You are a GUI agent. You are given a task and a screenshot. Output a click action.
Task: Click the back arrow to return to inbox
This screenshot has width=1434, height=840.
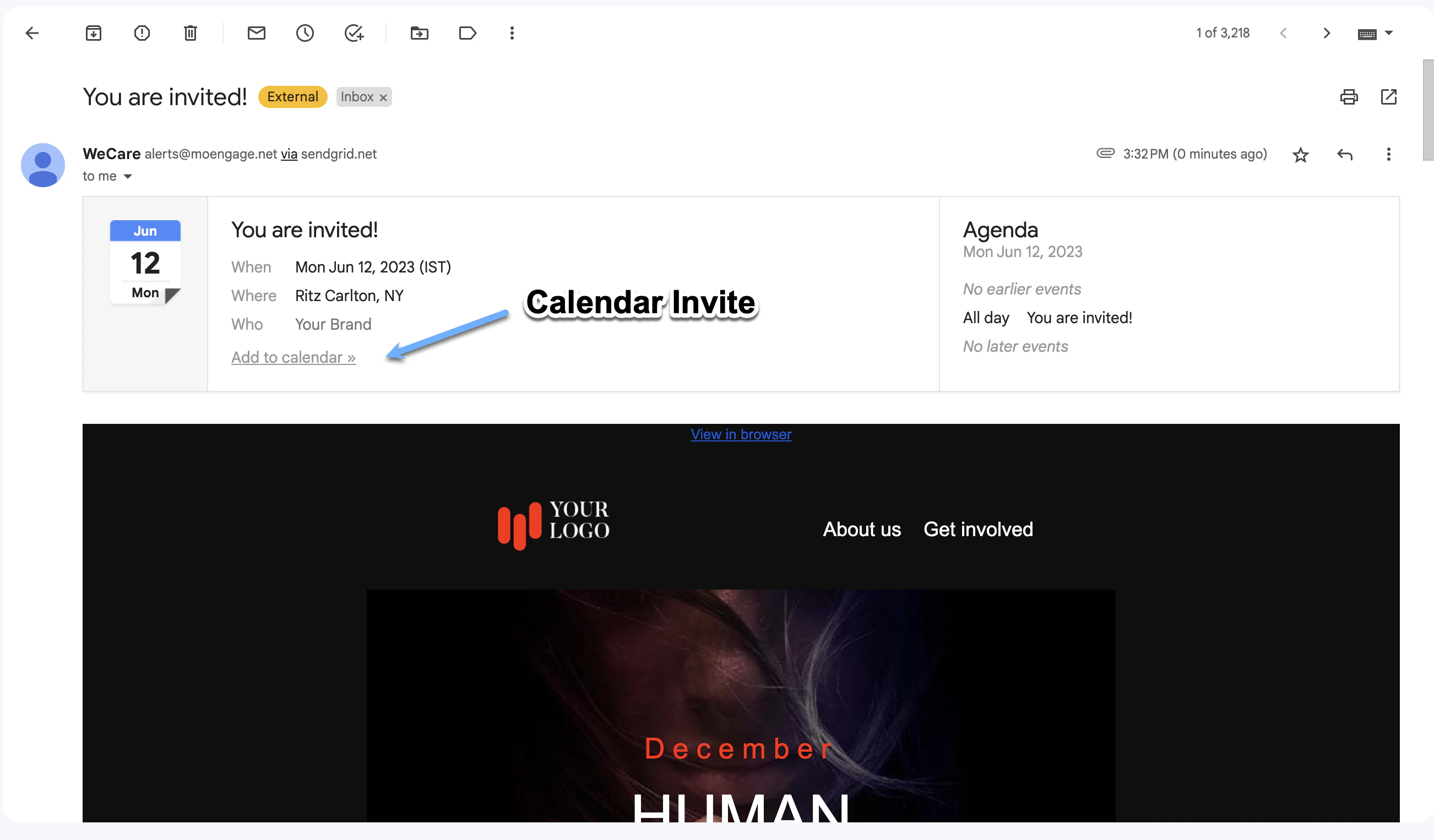coord(32,33)
